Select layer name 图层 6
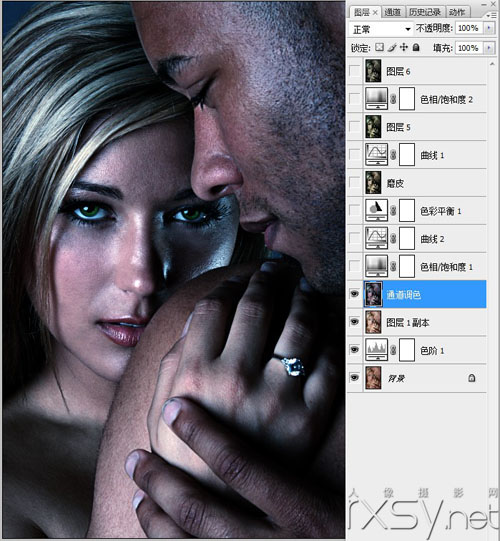 click(x=398, y=71)
